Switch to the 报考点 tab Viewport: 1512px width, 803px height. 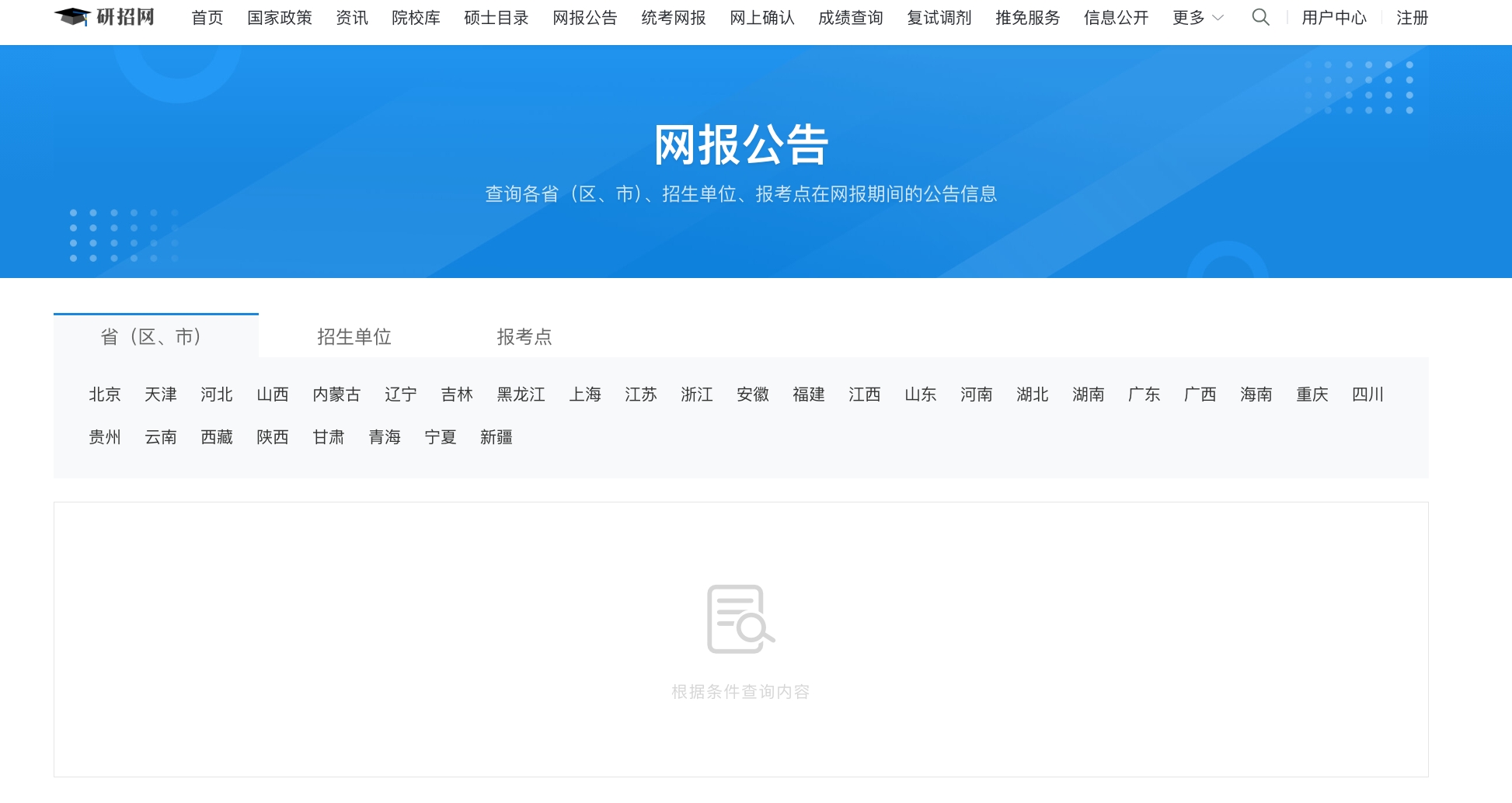click(x=524, y=336)
